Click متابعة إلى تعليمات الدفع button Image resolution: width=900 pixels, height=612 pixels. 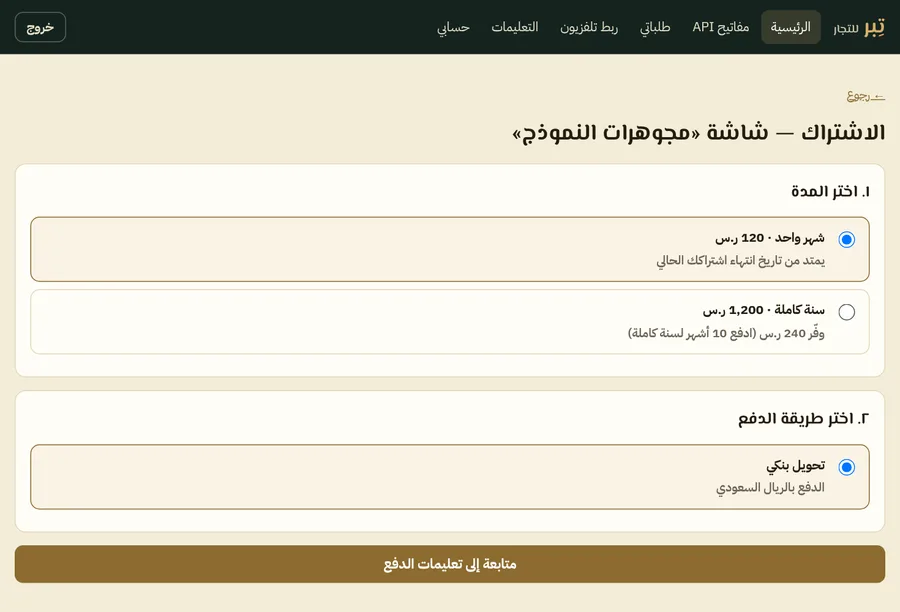(450, 564)
